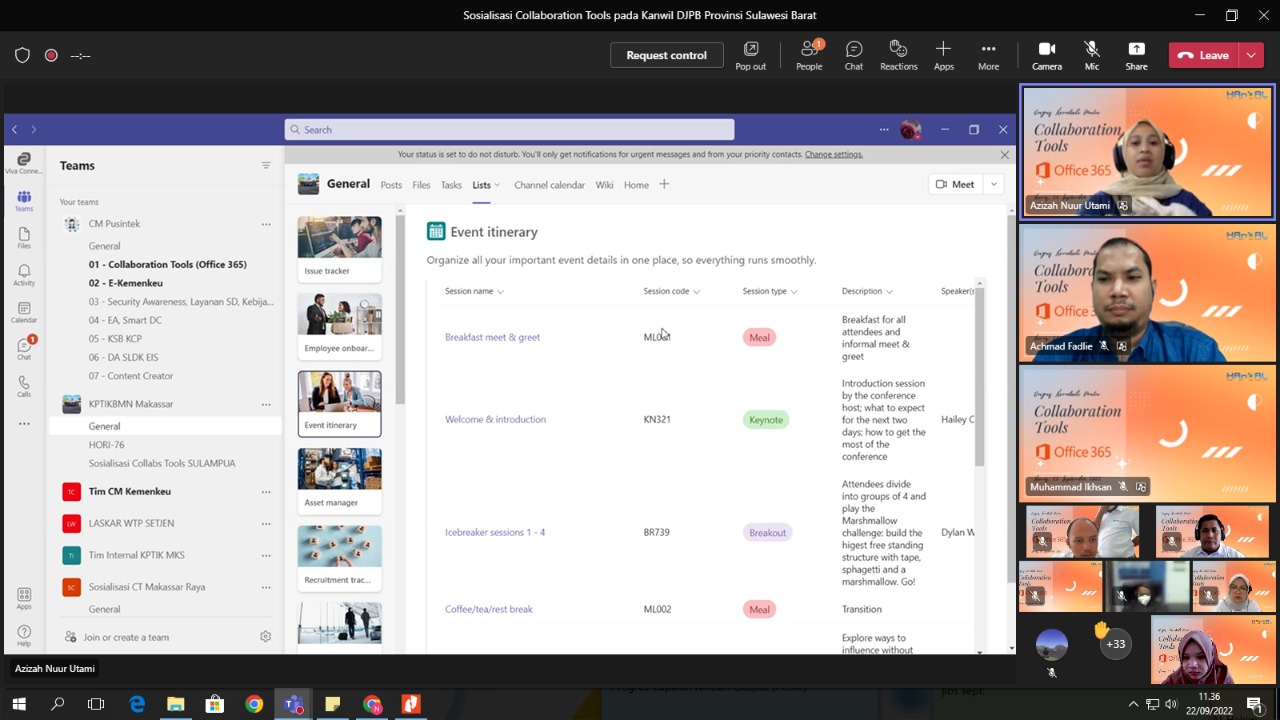Dismiss the do not disturb banner
1280x720 pixels.
pyautogui.click(x=1004, y=154)
